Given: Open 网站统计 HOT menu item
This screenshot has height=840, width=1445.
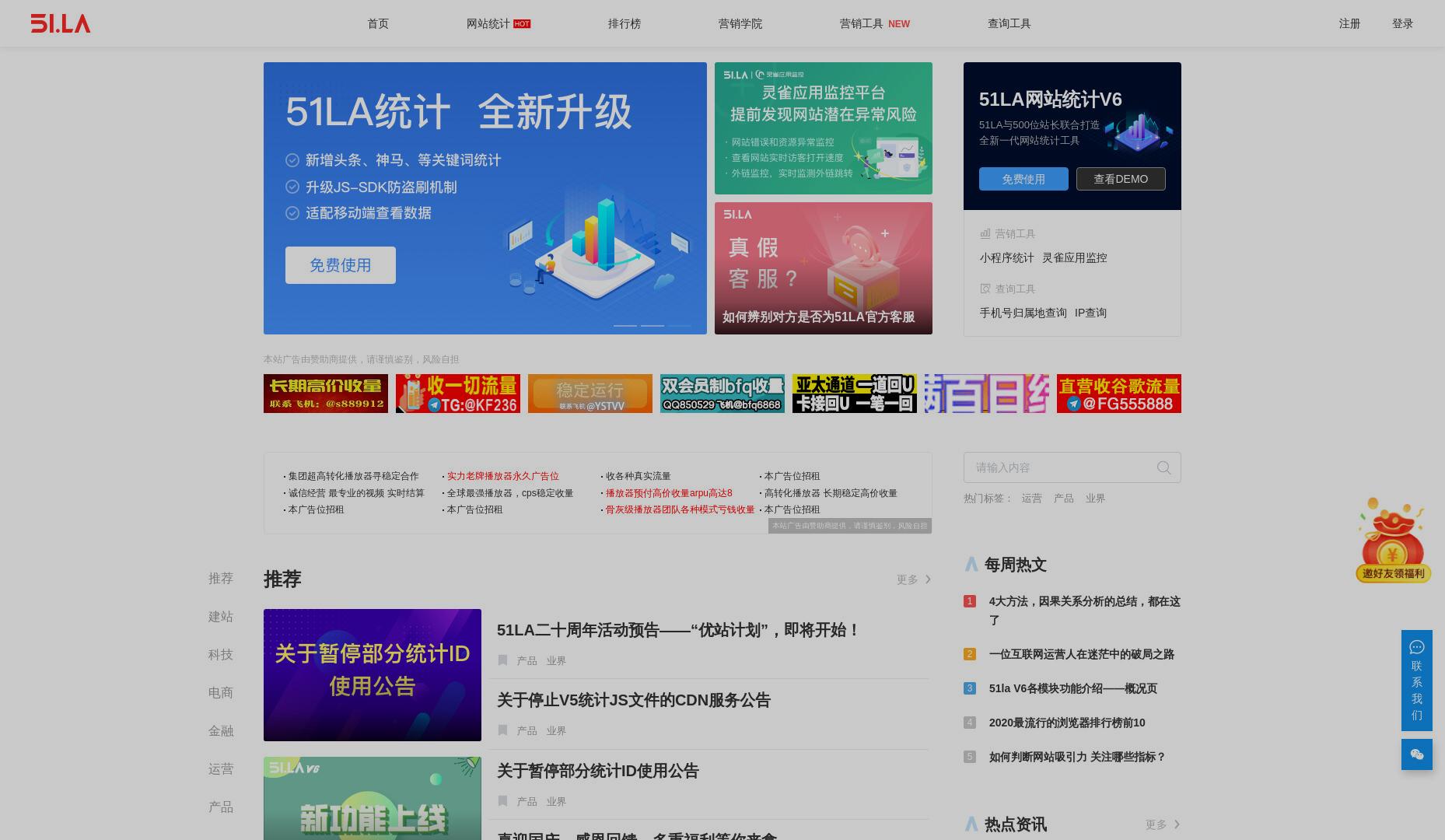Looking at the screenshot, I should [x=499, y=23].
